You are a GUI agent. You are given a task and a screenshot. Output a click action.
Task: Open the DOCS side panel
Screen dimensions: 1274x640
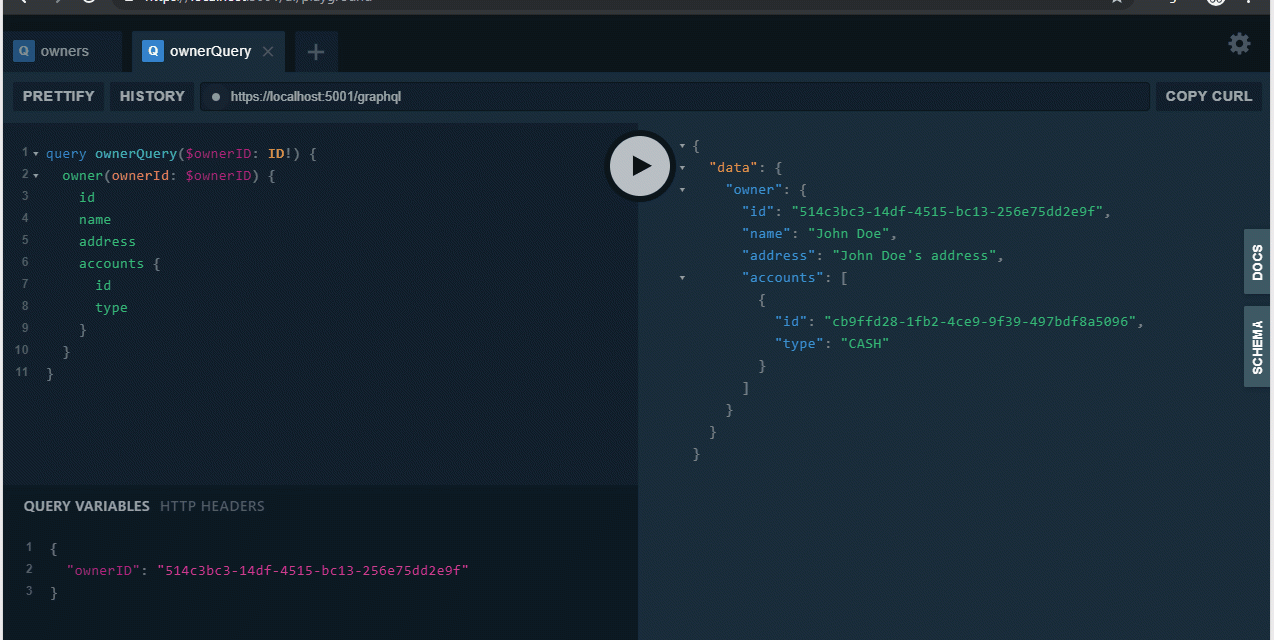pos(1257,262)
